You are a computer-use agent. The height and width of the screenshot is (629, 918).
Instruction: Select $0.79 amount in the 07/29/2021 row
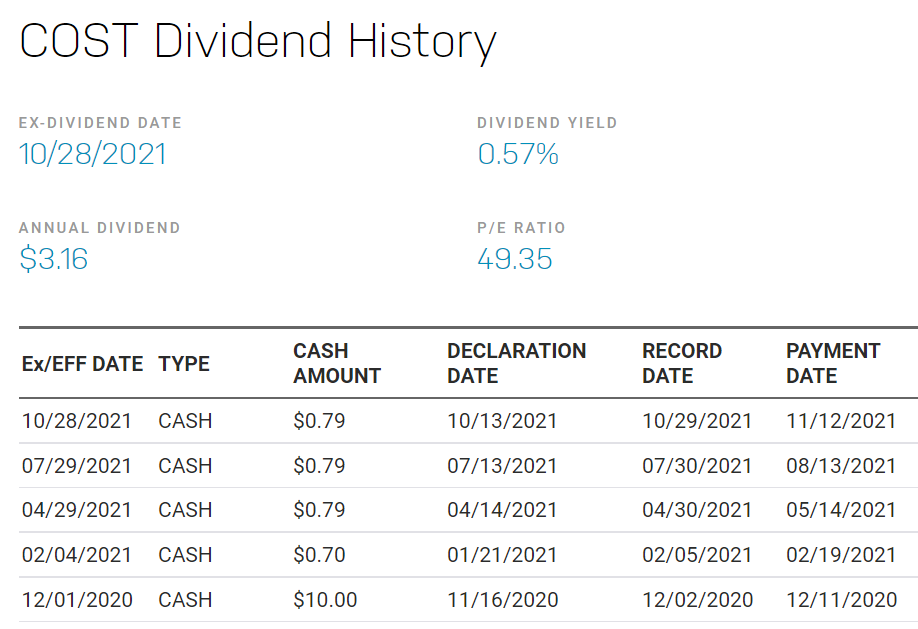coord(320,466)
